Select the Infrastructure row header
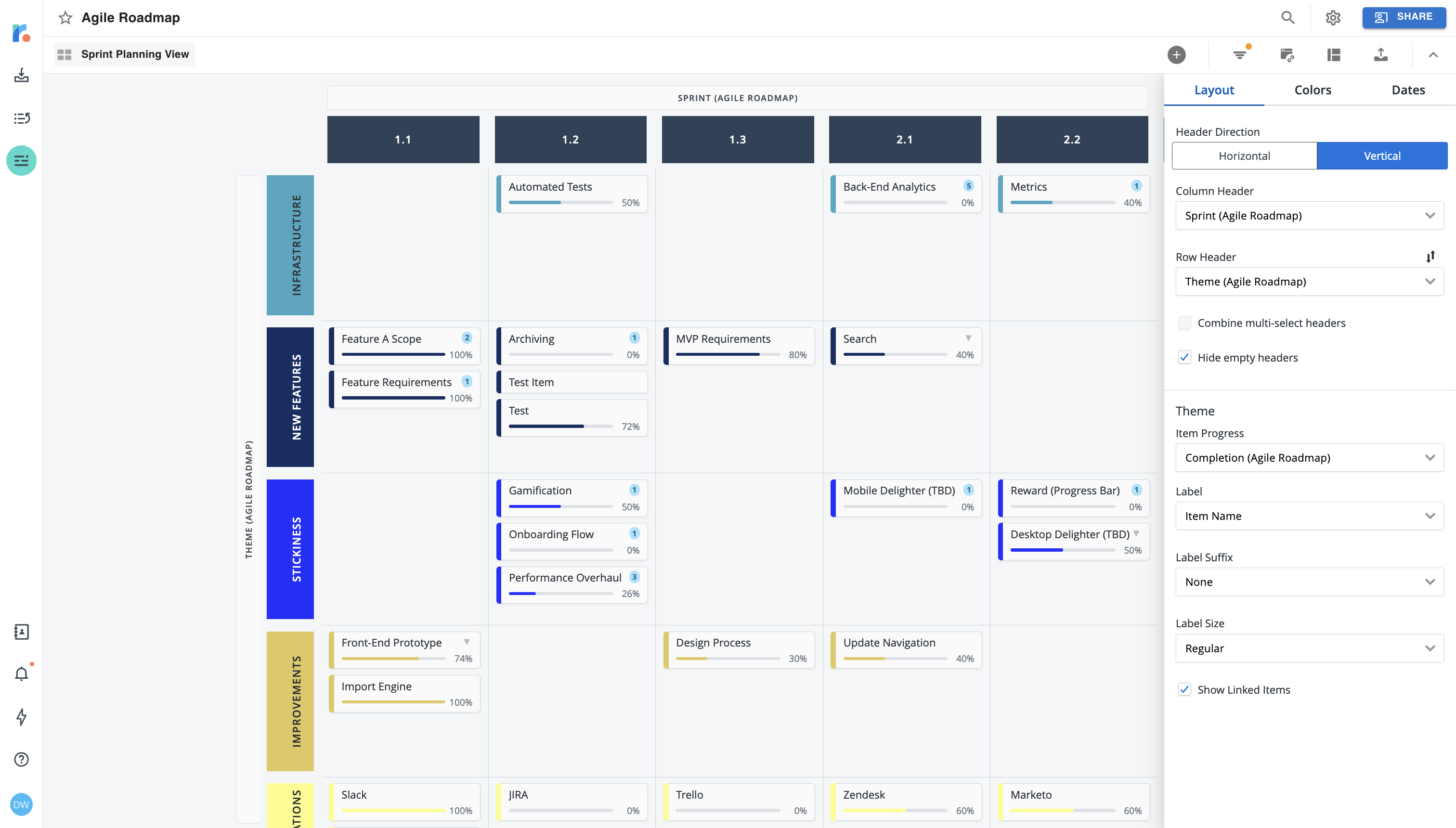Image resolution: width=1456 pixels, height=828 pixels. (290, 245)
